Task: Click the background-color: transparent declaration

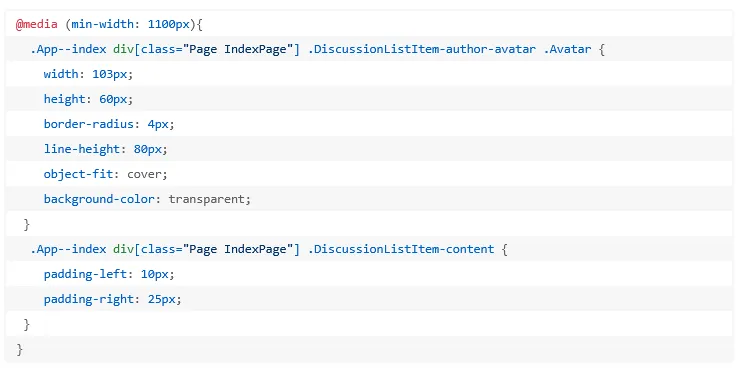Action: coord(147,199)
